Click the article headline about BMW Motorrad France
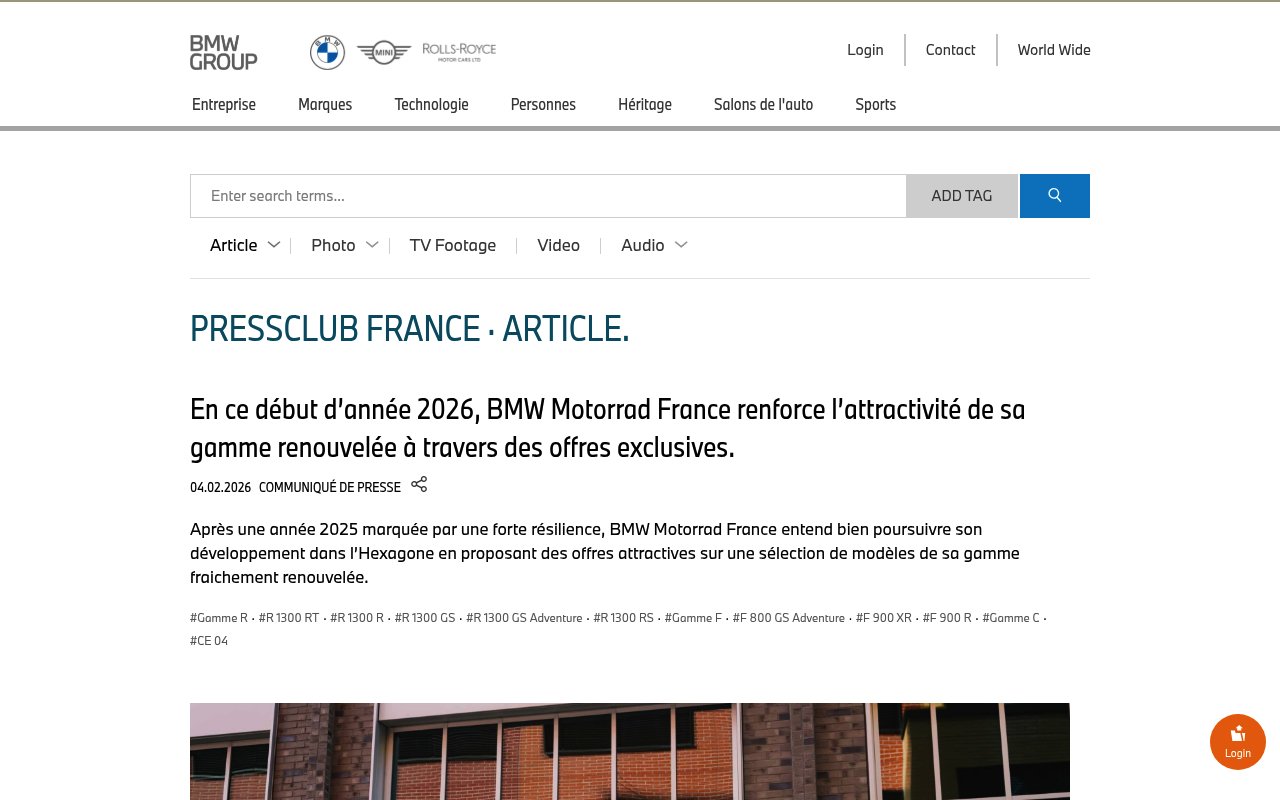Viewport: 1280px width, 800px height. [x=608, y=428]
